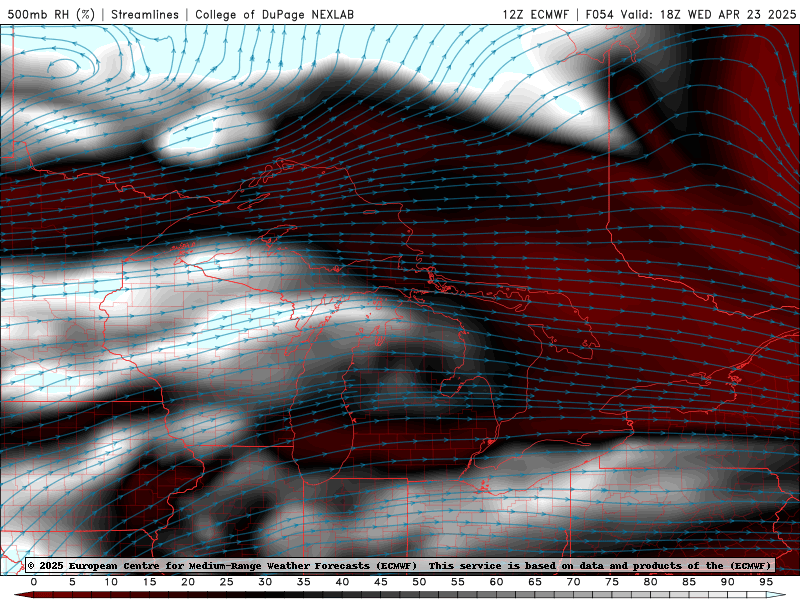Click the '55' color scale label
This screenshot has height=600, width=800.
click(458, 582)
